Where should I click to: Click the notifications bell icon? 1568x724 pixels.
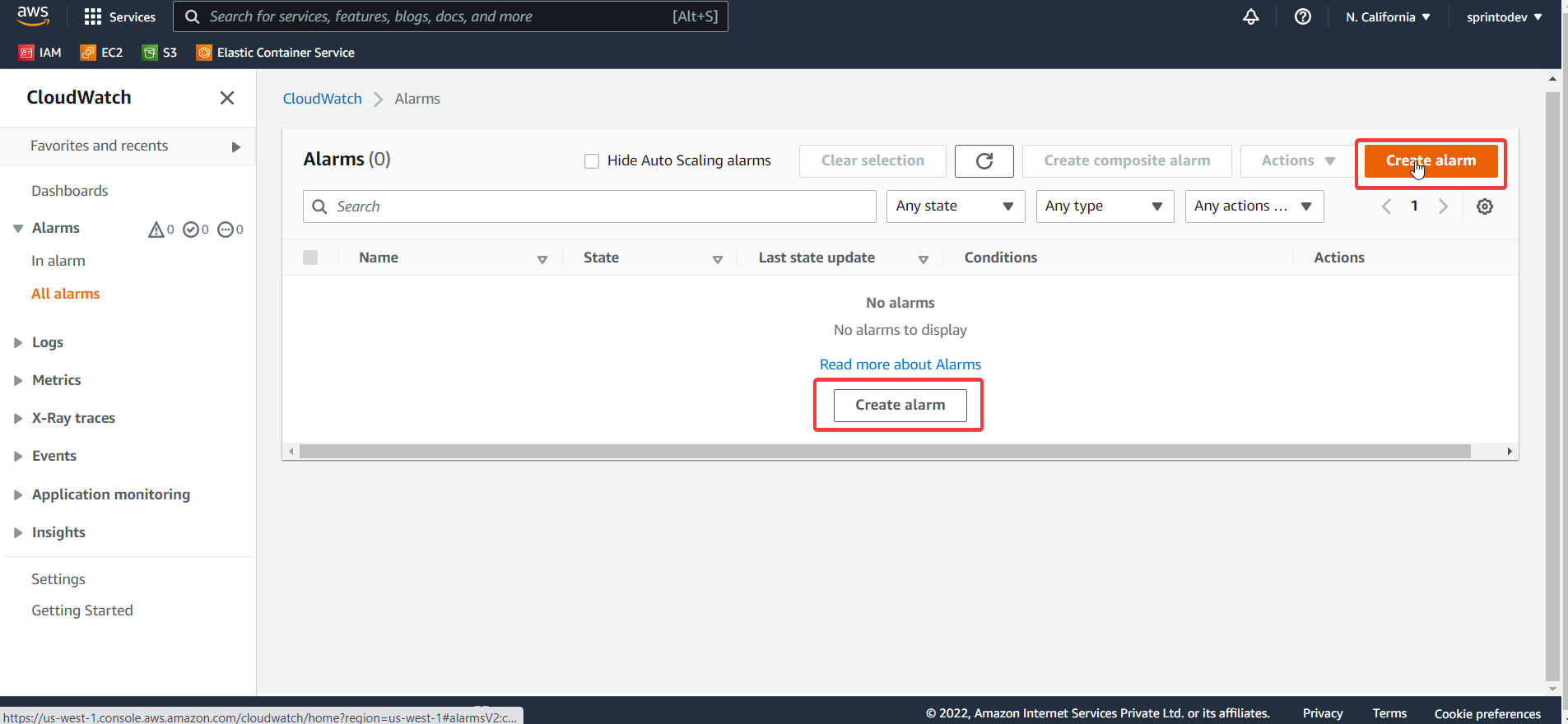click(1251, 16)
